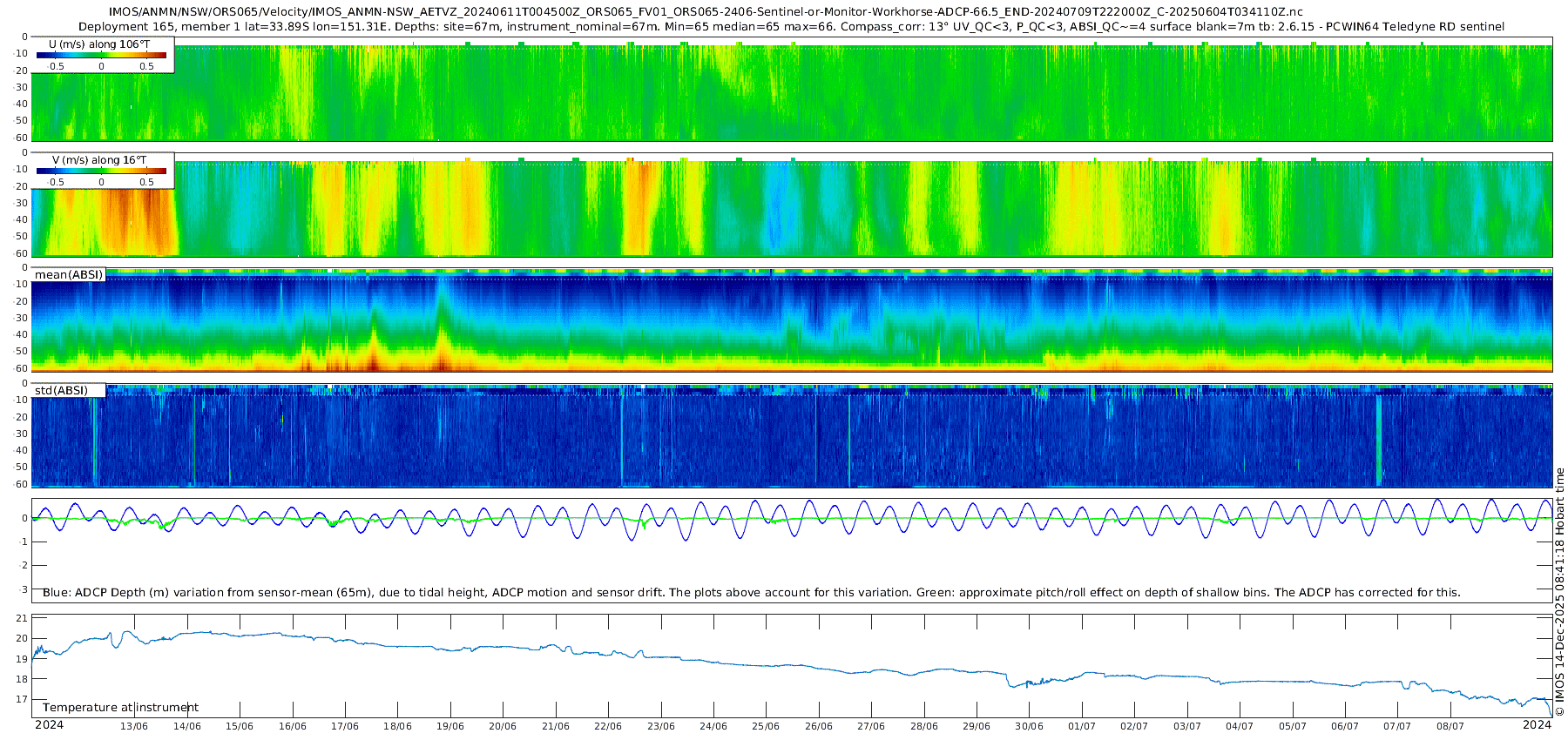Click the 13/06 date tick label
1568x740 pixels.
coord(134,726)
